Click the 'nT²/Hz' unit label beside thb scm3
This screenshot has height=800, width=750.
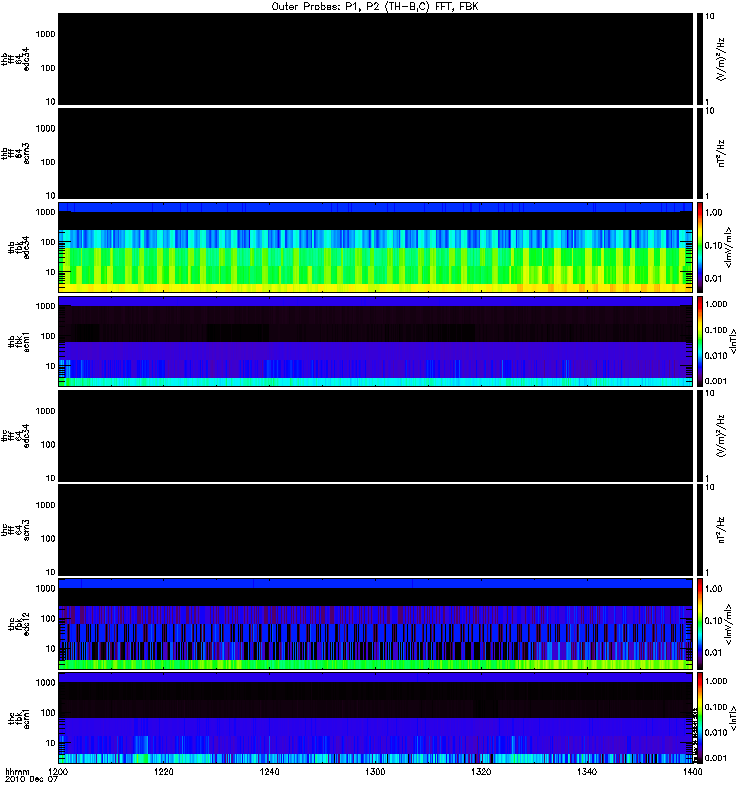(x=721, y=153)
